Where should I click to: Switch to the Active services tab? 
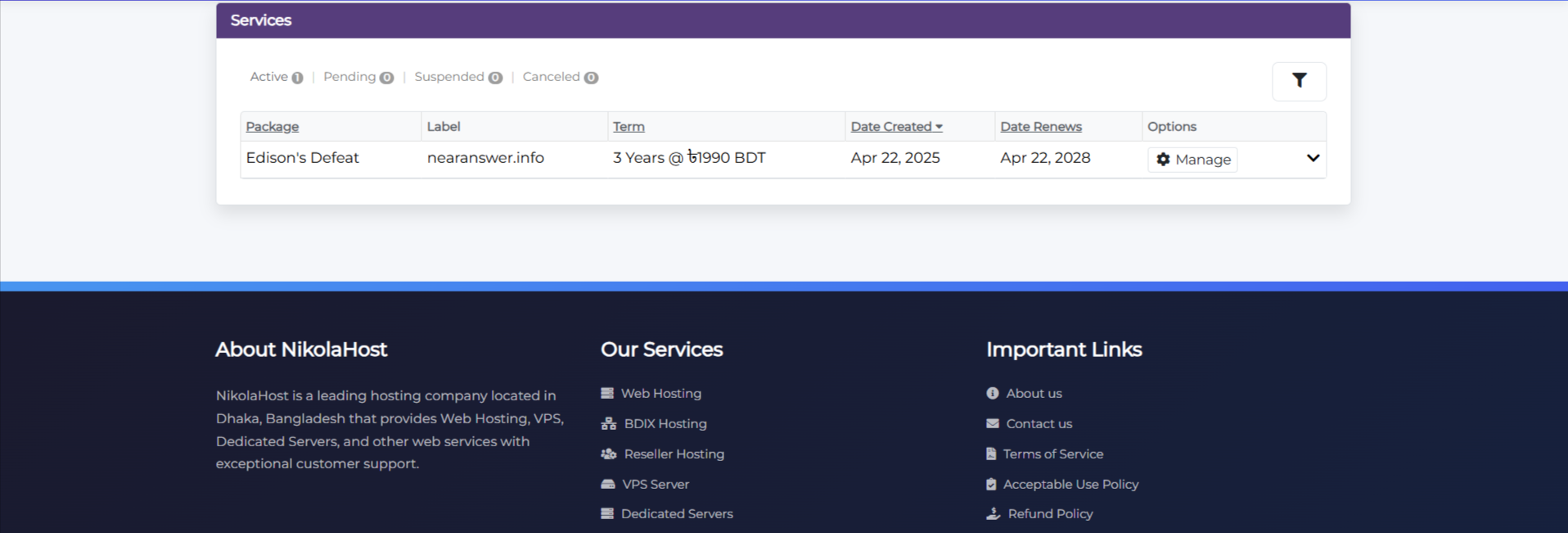pyautogui.click(x=269, y=77)
